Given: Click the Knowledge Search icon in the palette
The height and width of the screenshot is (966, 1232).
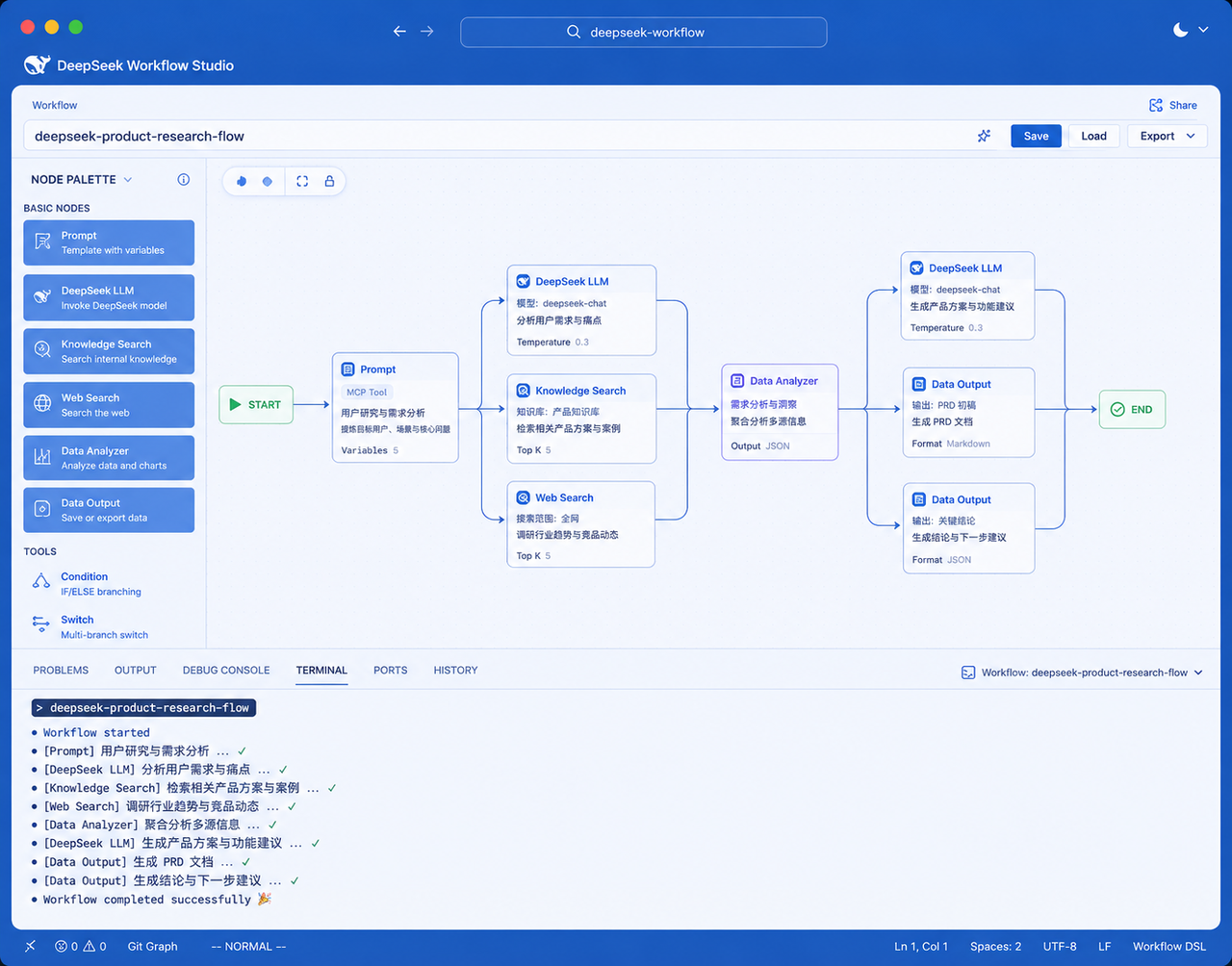Looking at the screenshot, I should click(x=42, y=350).
